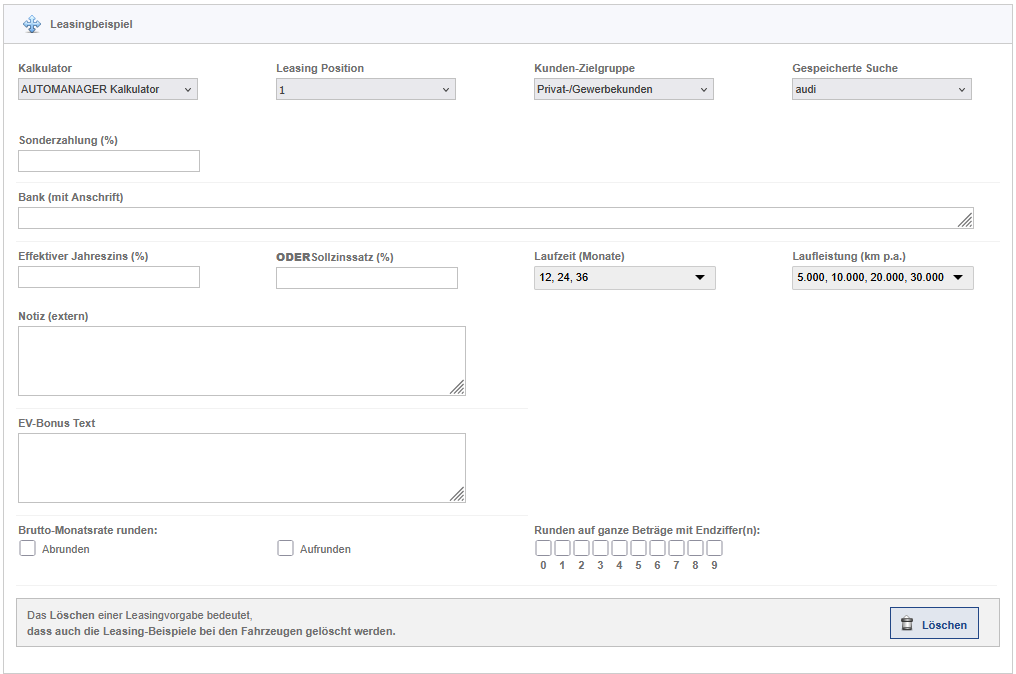Expand the Laufleistung (km p.a.) multi-select
The height and width of the screenshot is (674, 1016).
pos(883,277)
